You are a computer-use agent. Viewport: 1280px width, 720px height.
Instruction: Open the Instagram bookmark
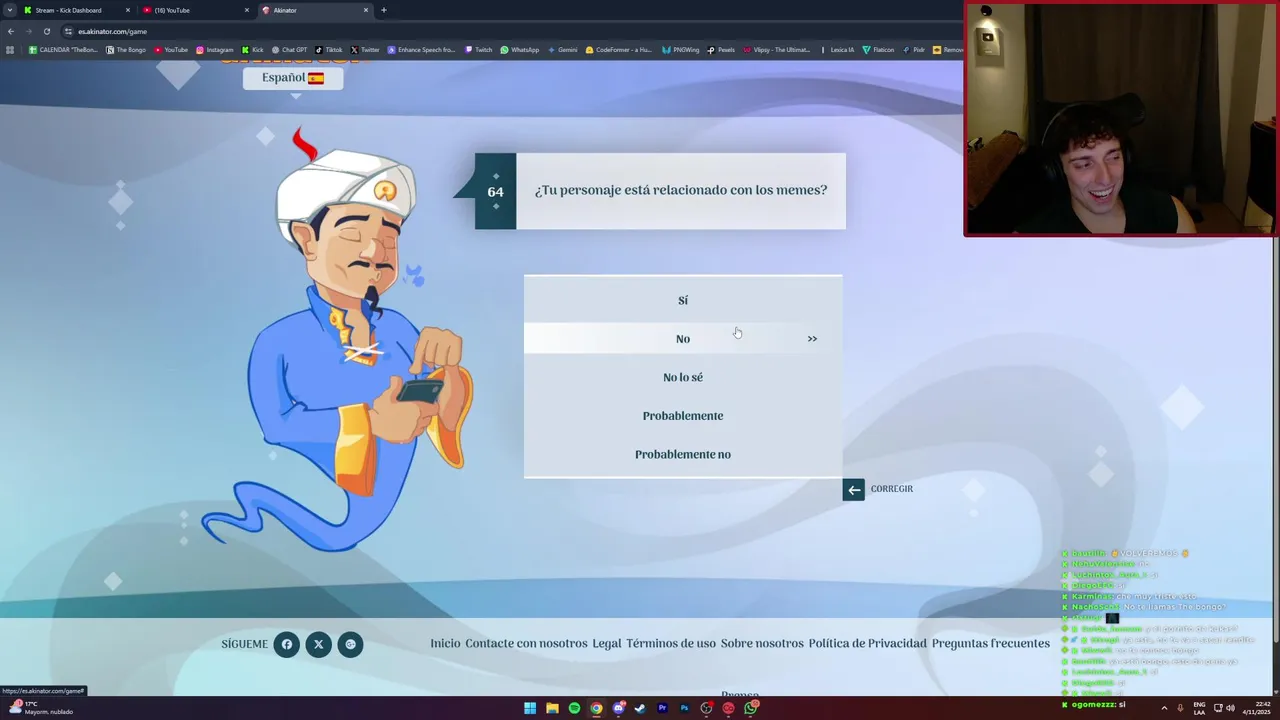pyautogui.click(x=215, y=50)
